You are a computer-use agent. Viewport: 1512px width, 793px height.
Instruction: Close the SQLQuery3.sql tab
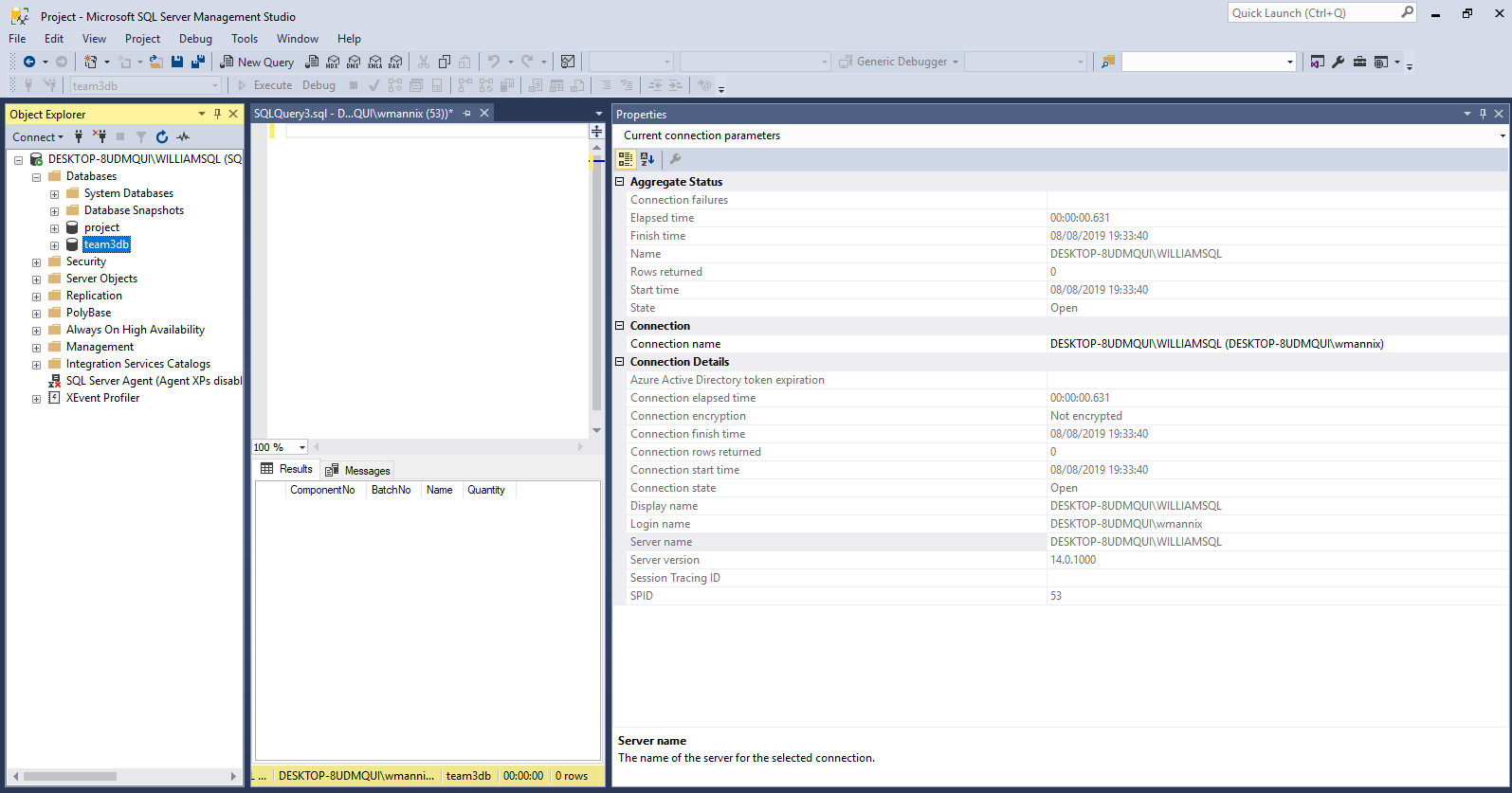[x=484, y=113]
